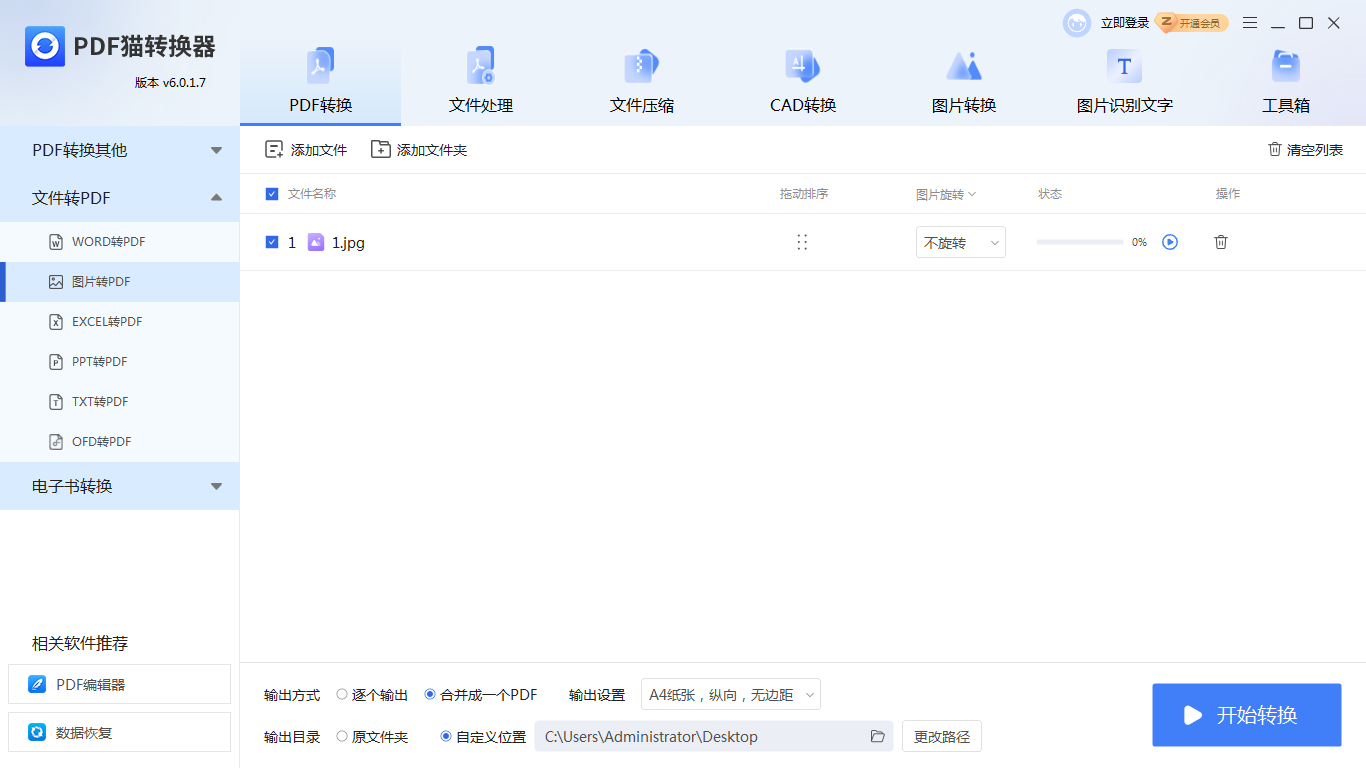Viewport: 1366px width, 768px height.
Task: Click the 1.jpg image file icon
Action: [316, 242]
